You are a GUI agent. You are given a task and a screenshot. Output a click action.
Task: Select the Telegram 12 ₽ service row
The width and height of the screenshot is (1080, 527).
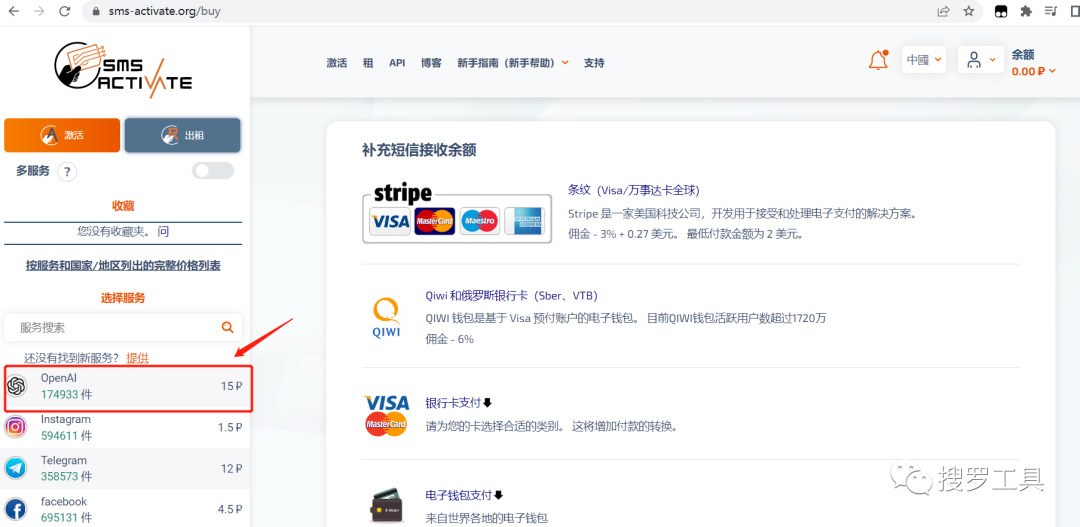point(125,468)
